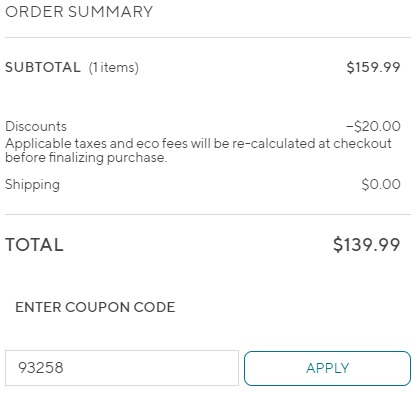The height and width of the screenshot is (393, 412).
Task: Click the Discounts label
Action: tap(36, 126)
